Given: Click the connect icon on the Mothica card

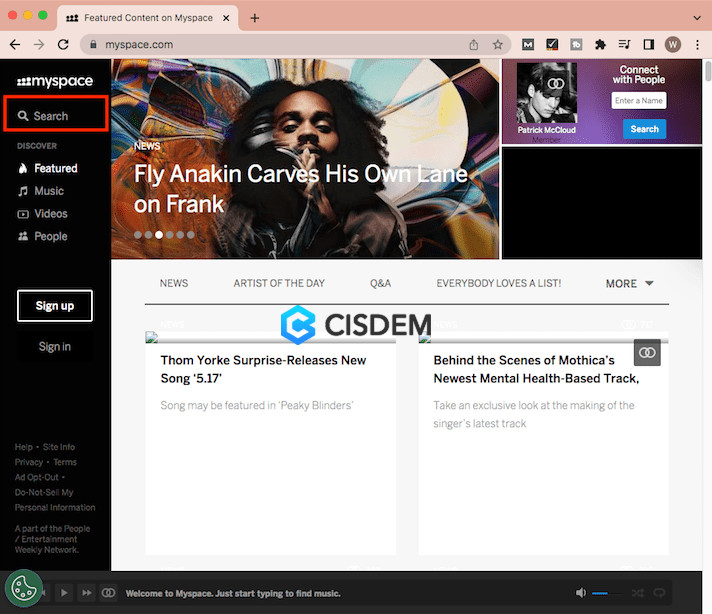Looking at the screenshot, I should click(647, 352).
